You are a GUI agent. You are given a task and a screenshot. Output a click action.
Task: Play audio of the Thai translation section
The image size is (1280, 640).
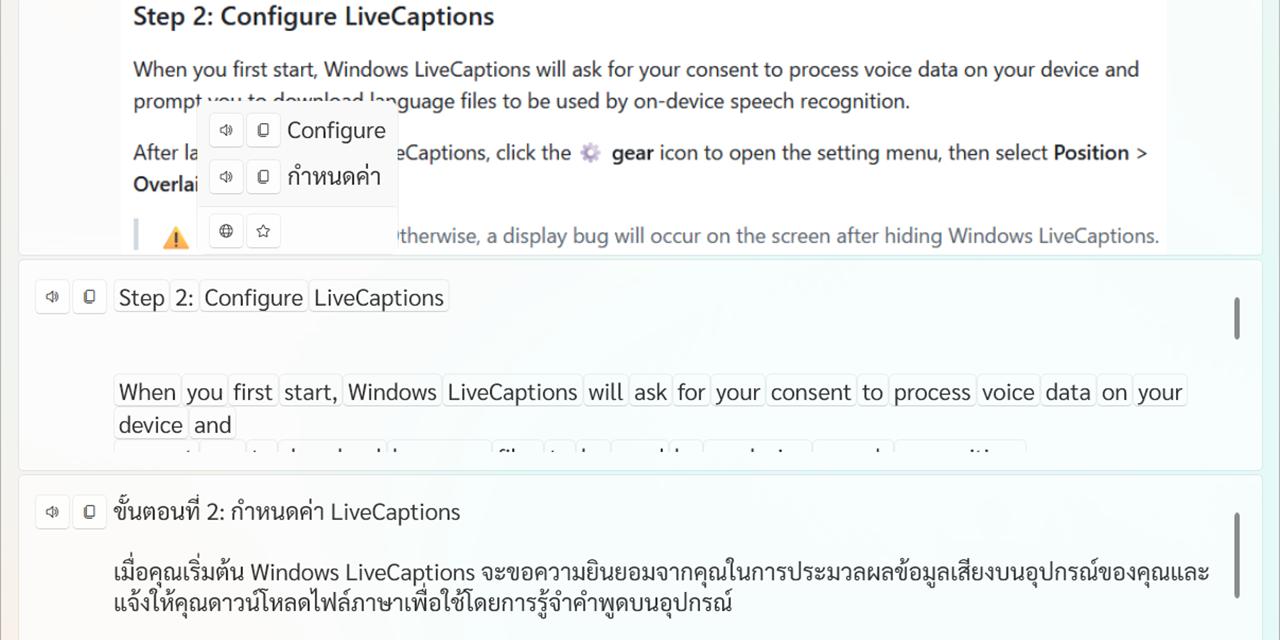pyautogui.click(x=52, y=511)
